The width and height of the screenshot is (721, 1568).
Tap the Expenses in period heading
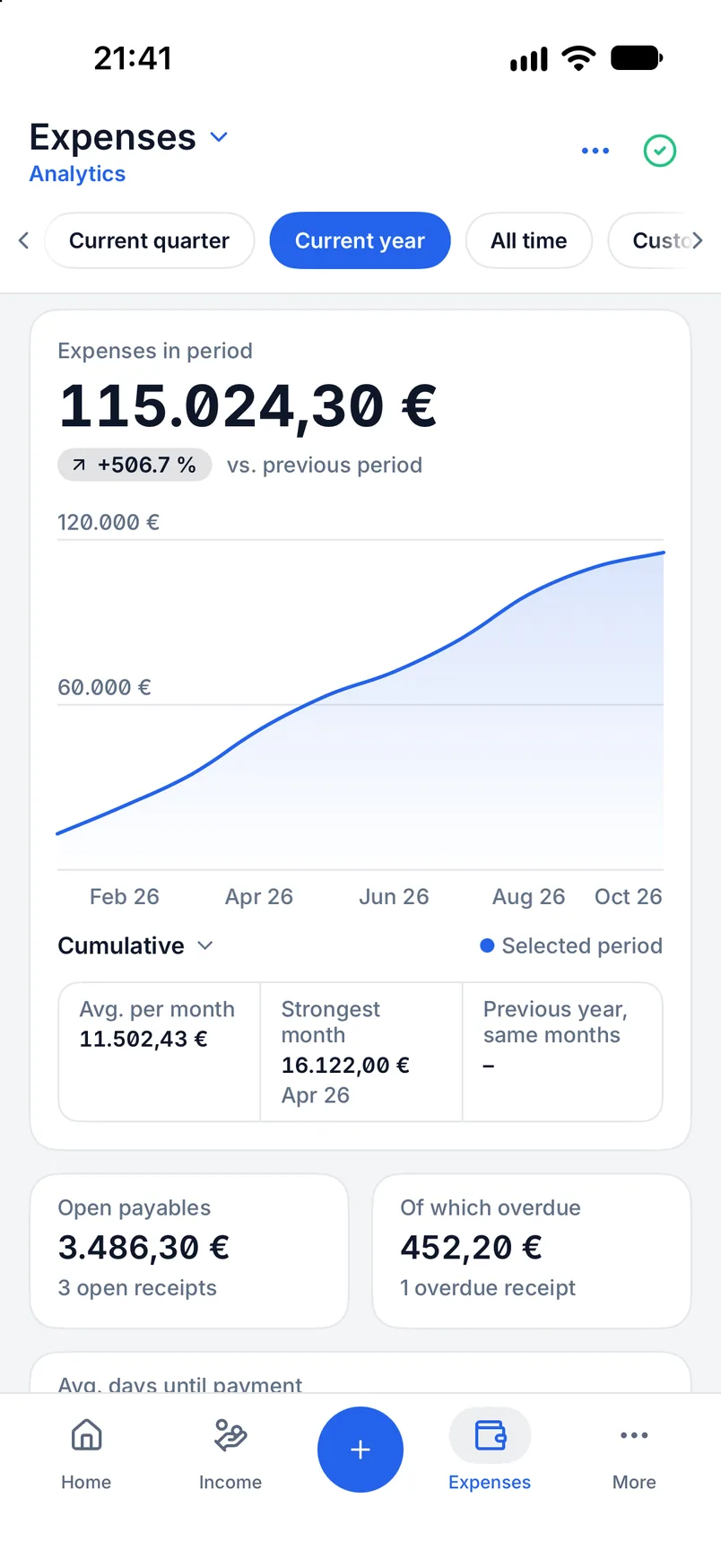[x=155, y=351]
